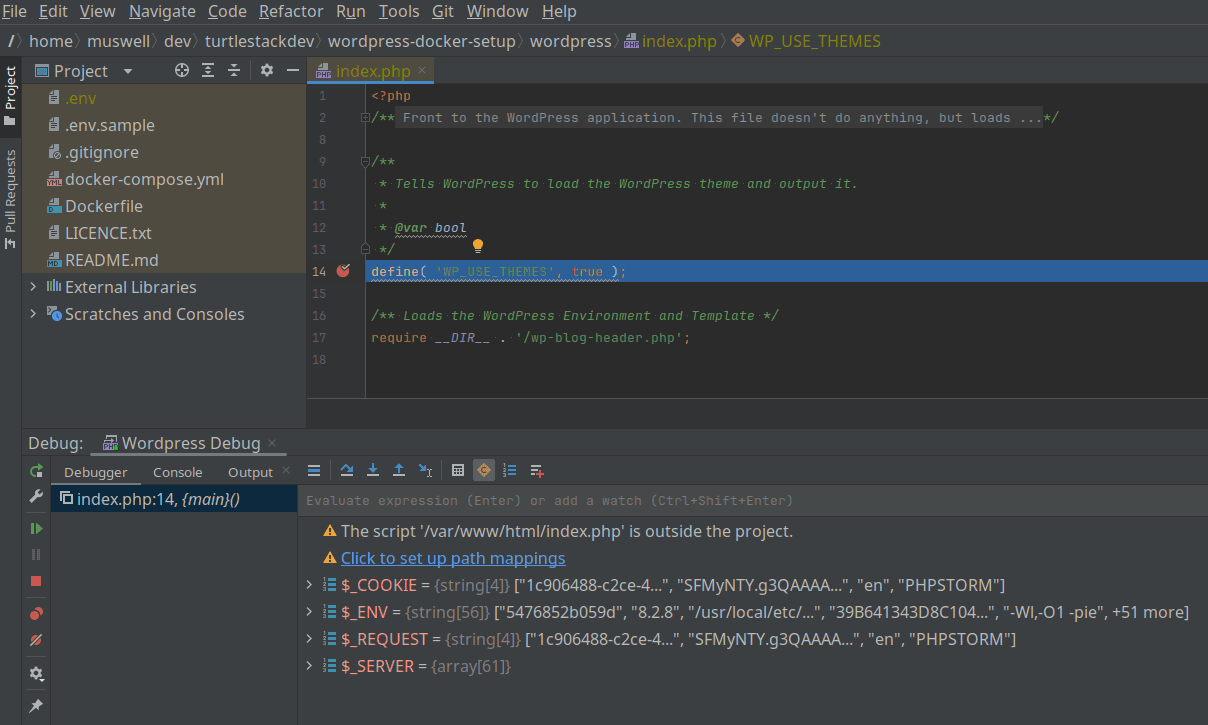
Task: Expand the $_ENV variable
Action: tap(308, 612)
